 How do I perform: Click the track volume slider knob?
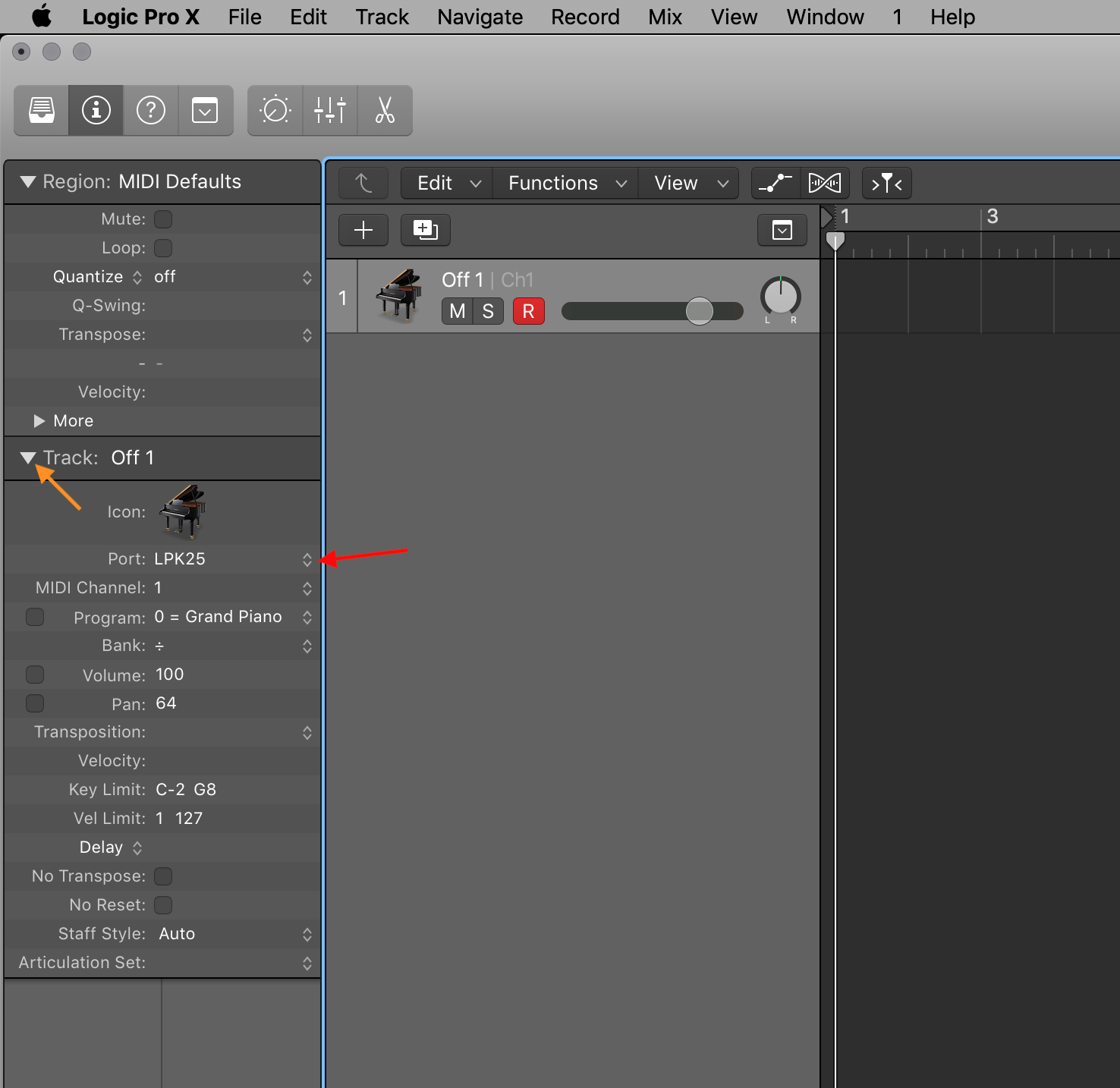[699, 310]
